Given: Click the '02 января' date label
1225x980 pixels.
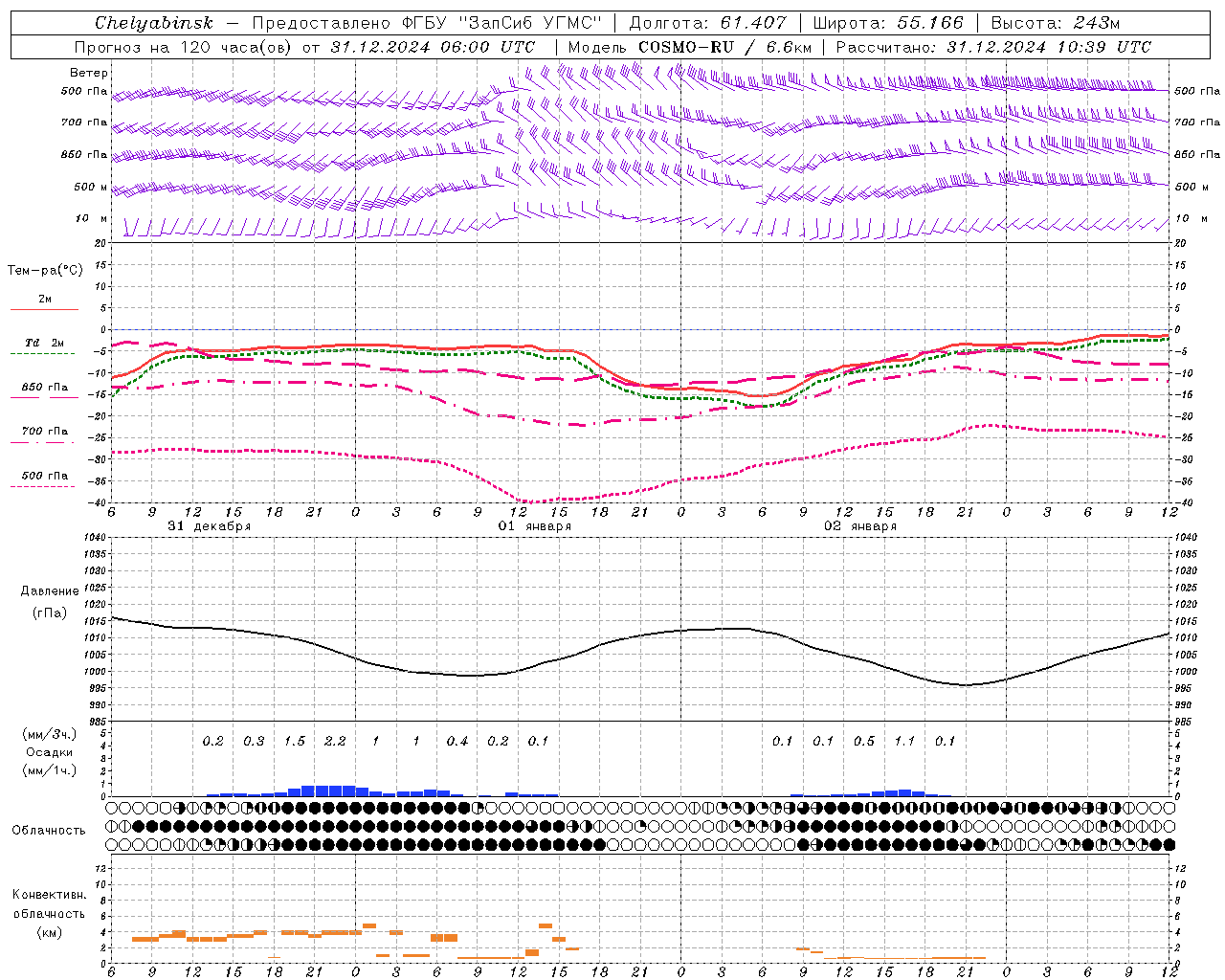Looking at the screenshot, I should point(860,526).
